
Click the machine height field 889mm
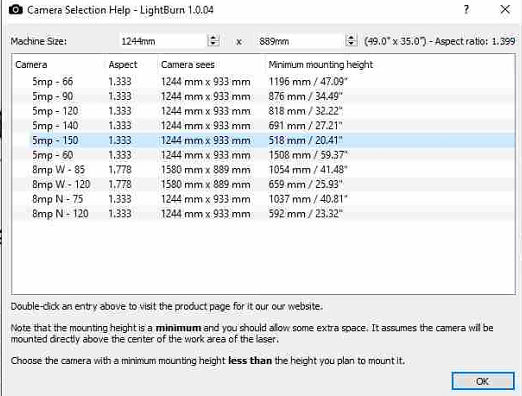[301, 41]
